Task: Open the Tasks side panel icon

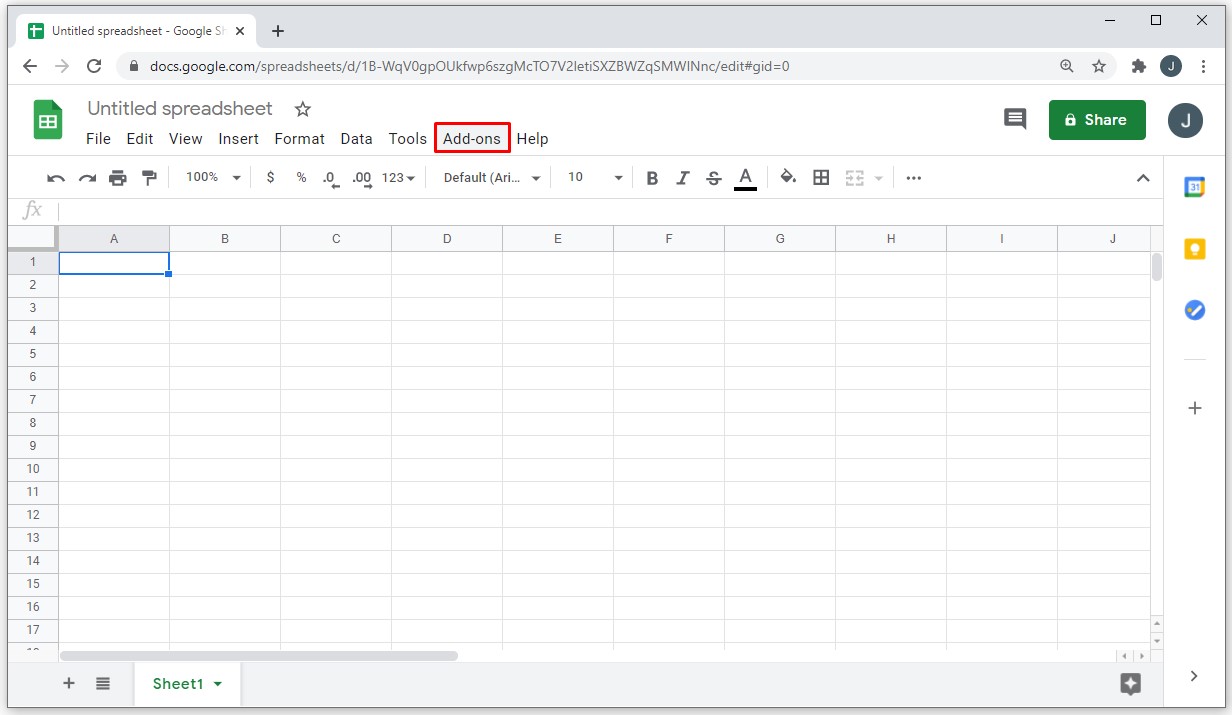Action: click(x=1194, y=310)
